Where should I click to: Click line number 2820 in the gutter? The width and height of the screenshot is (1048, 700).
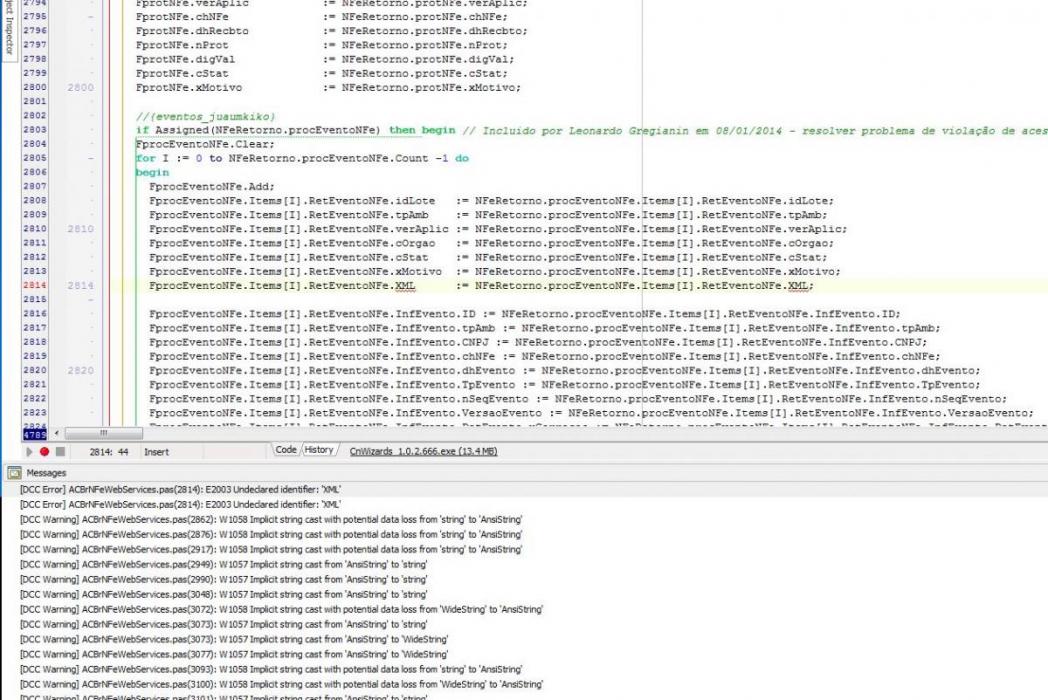click(x=35, y=370)
